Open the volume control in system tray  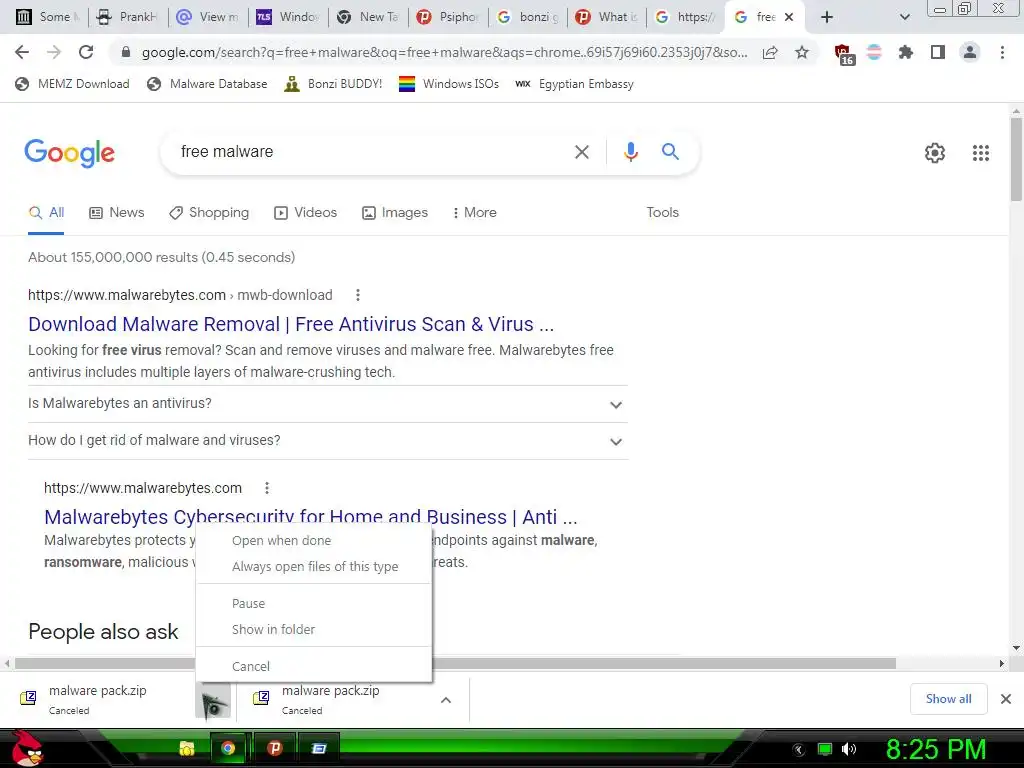click(x=849, y=749)
